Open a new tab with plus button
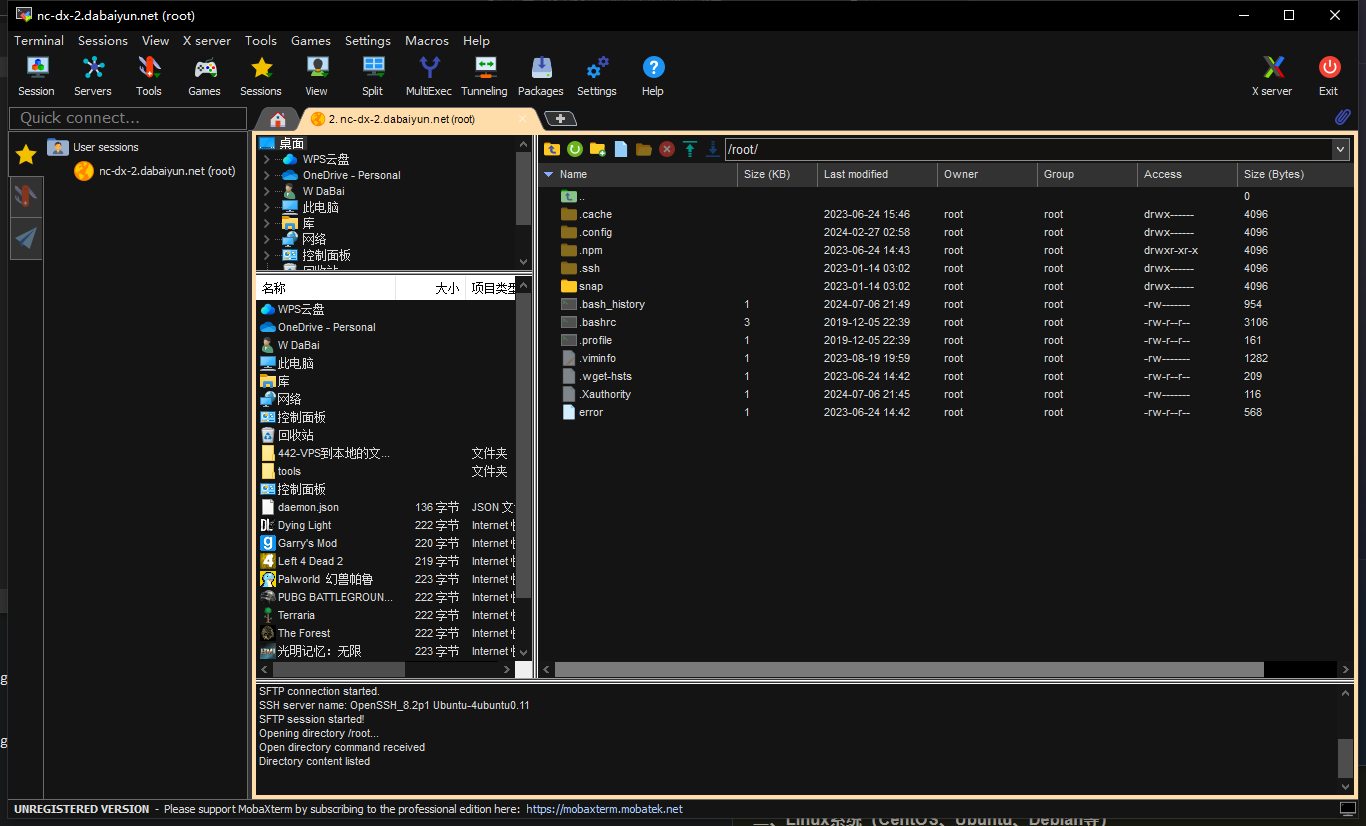Image resolution: width=1366 pixels, height=826 pixels. pyautogui.click(x=560, y=119)
